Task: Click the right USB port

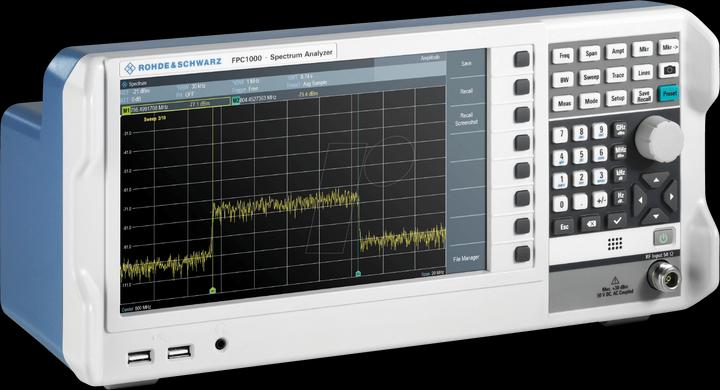Action: pyautogui.click(x=180, y=352)
